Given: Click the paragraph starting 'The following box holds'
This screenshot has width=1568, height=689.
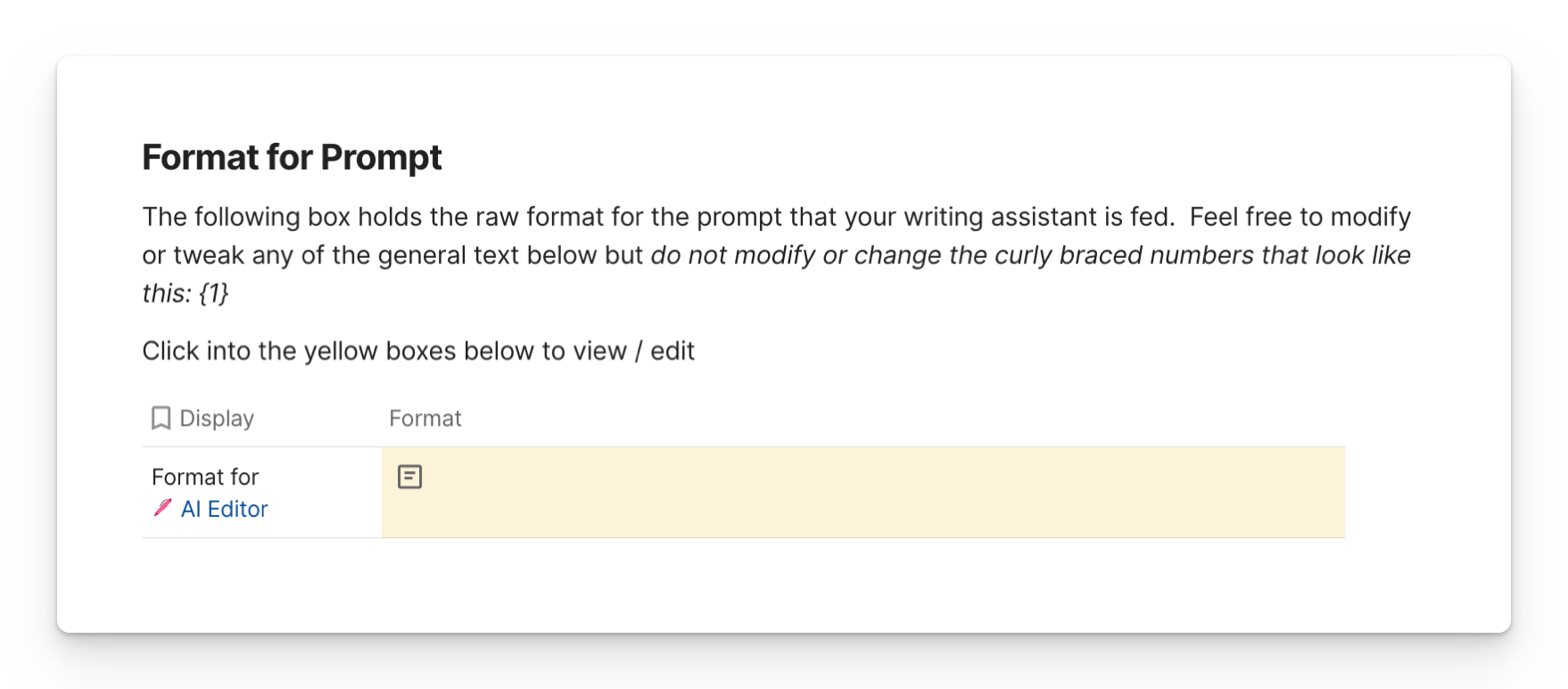Looking at the screenshot, I should click(777, 255).
